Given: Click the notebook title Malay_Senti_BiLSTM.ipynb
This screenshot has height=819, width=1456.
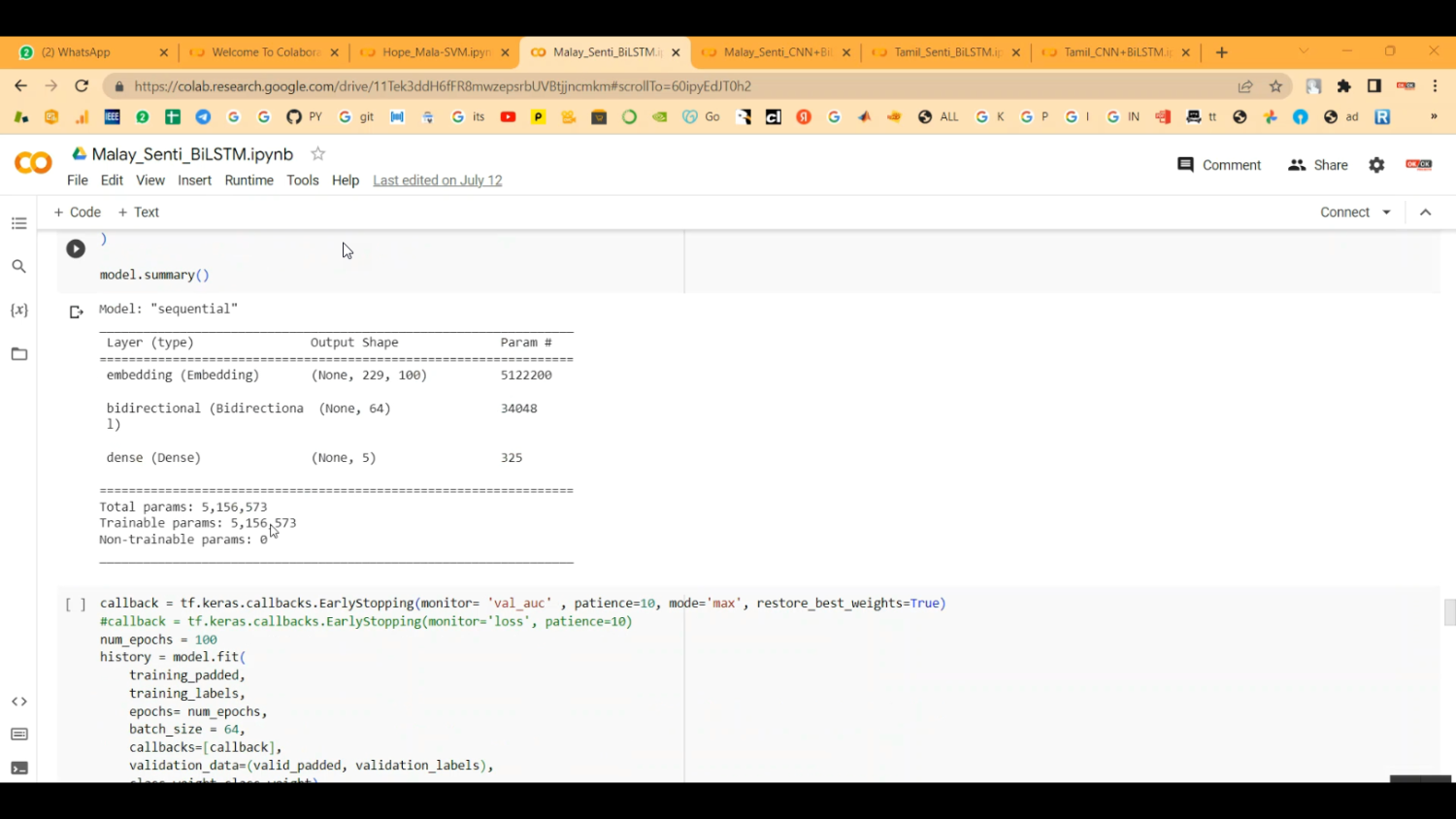Looking at the screenshot, I should coord(192,154).
